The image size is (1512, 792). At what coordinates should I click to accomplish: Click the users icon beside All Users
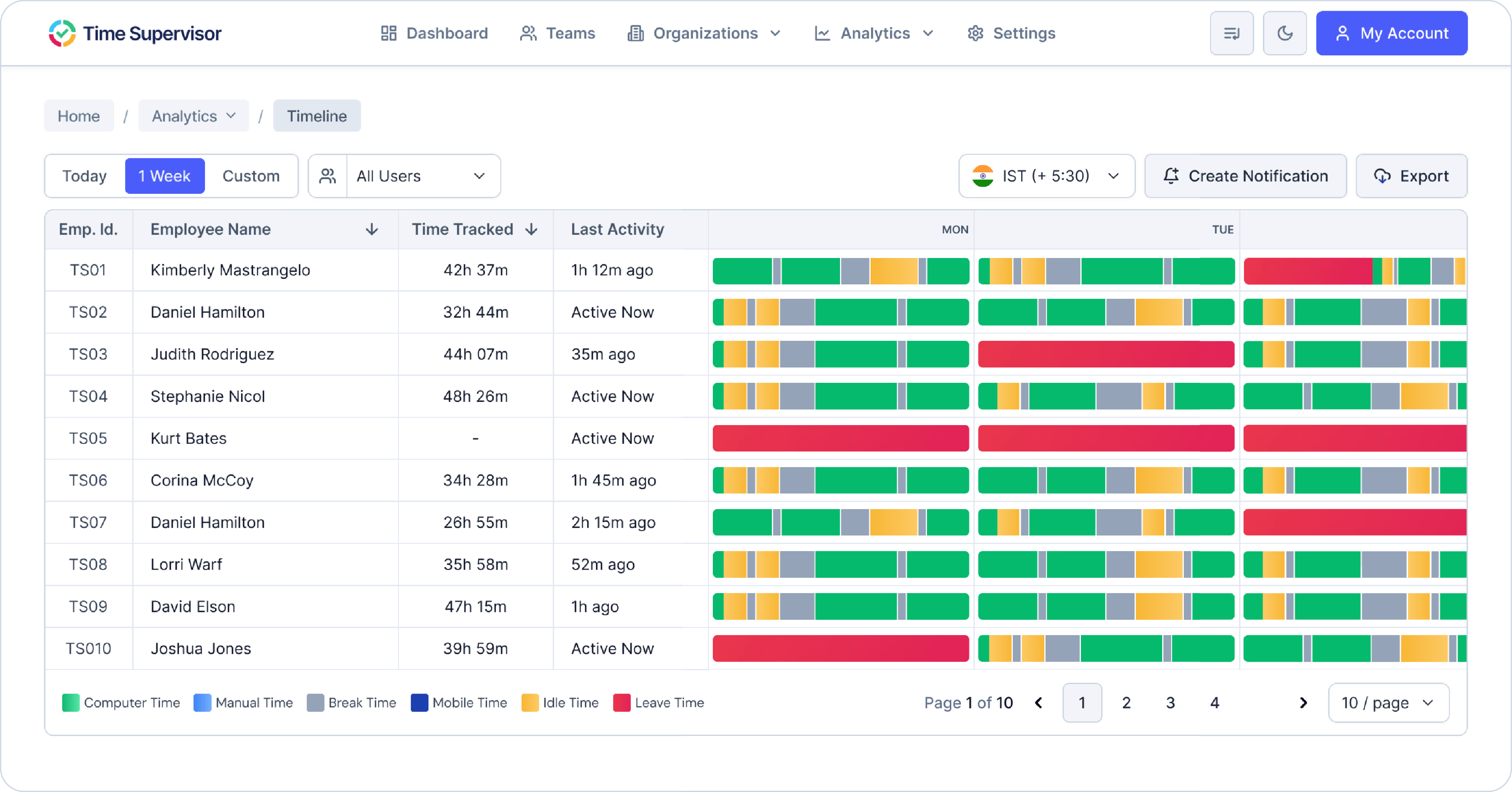tap(328, 176)
